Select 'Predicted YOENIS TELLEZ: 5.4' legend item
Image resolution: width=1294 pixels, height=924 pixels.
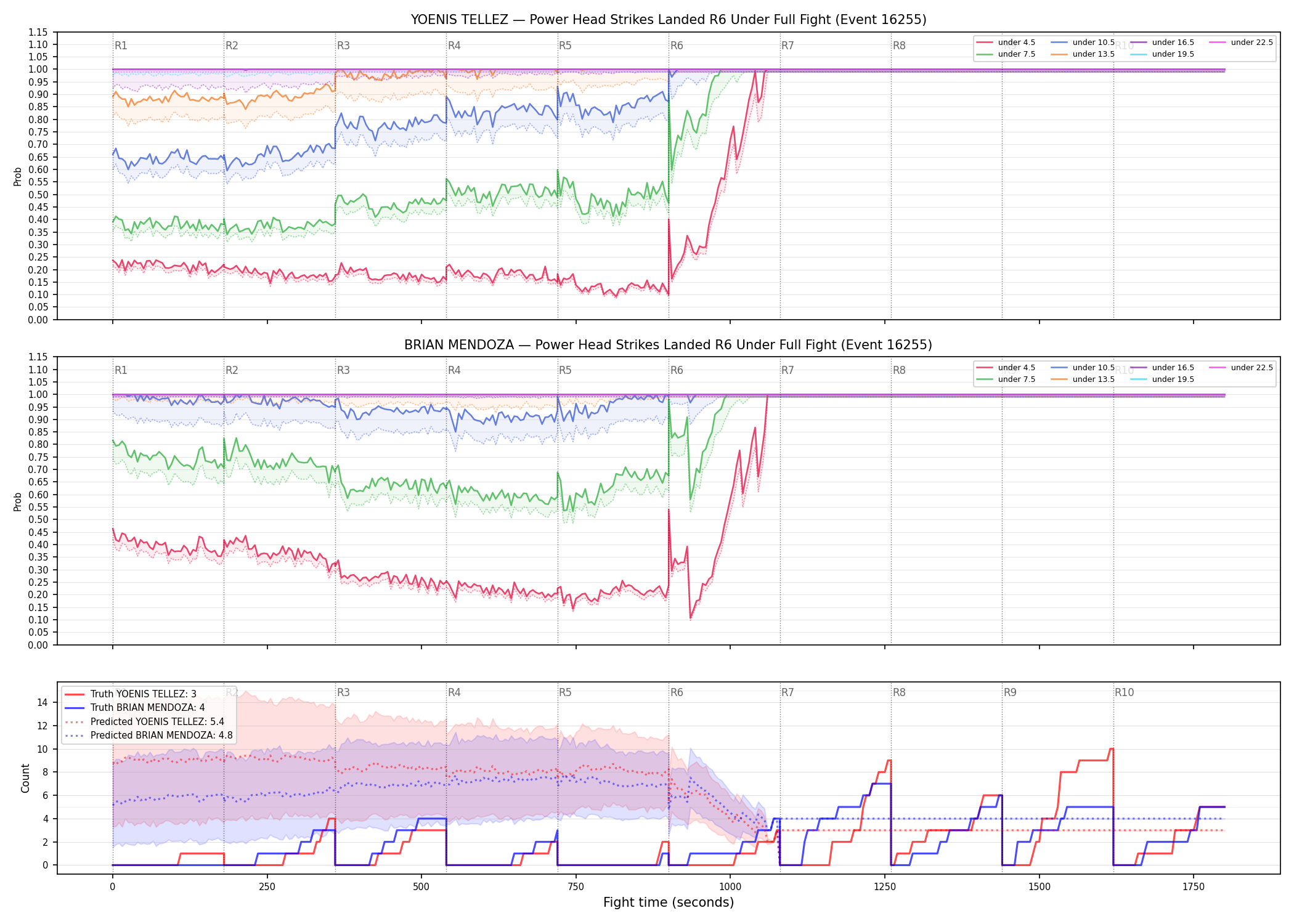[145, 722]
